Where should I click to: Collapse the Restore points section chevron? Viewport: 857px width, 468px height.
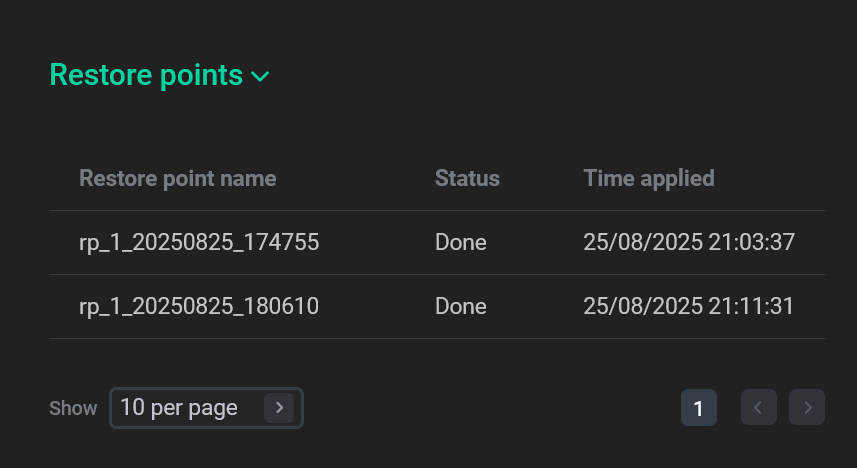[x=261, y=77]
